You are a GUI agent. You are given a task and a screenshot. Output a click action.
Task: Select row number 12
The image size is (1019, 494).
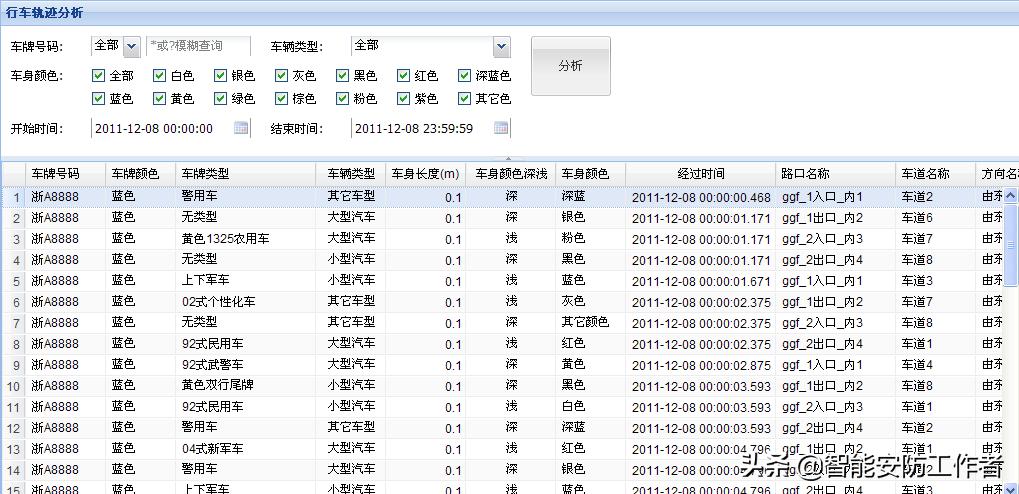click(14, 428)
